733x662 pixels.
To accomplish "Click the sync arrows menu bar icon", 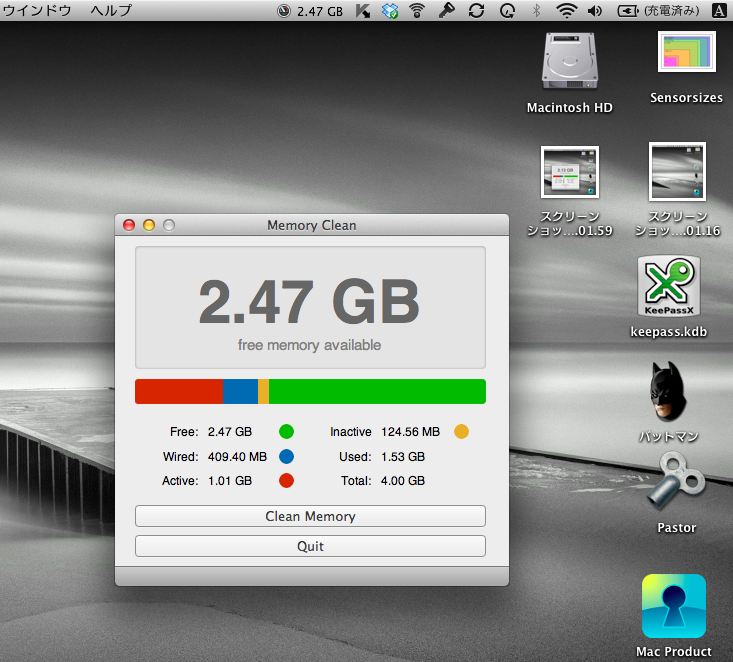I will point(476,11).
